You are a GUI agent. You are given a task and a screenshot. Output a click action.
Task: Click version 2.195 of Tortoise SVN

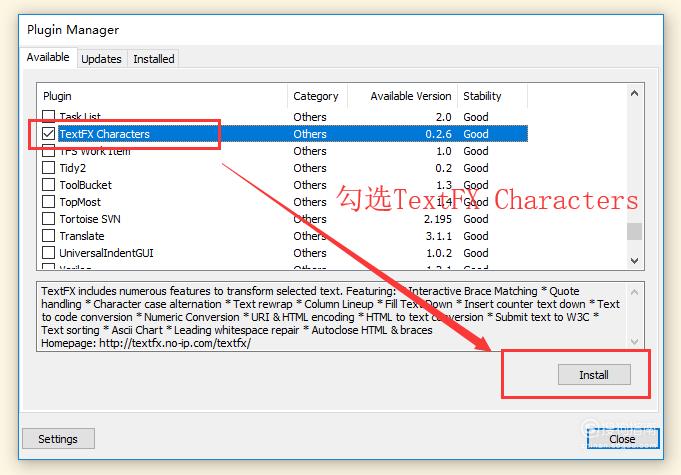pyautogui.click(x=438, y=219)
